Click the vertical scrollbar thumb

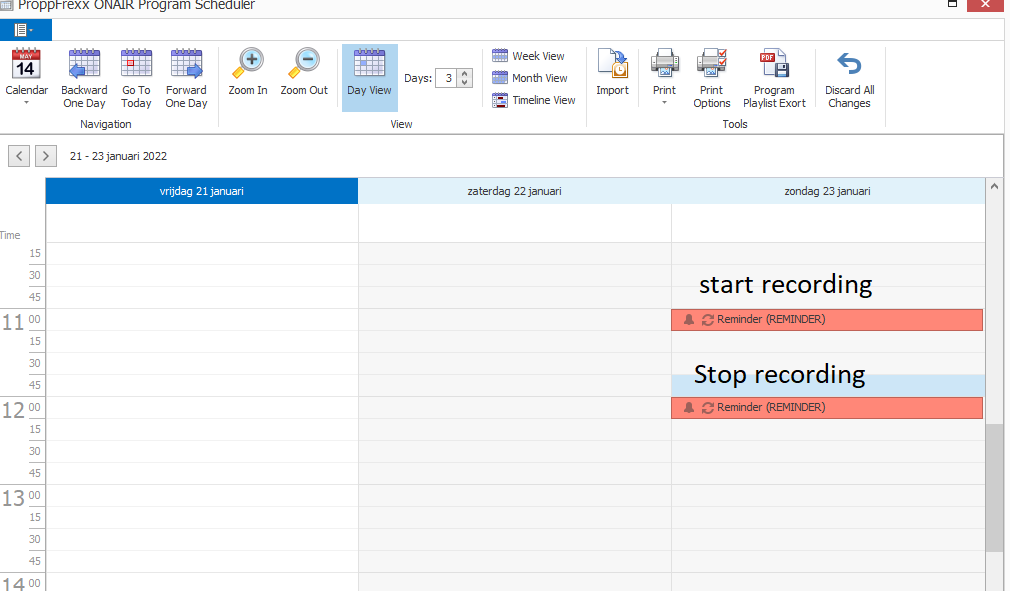click(995, 487)
